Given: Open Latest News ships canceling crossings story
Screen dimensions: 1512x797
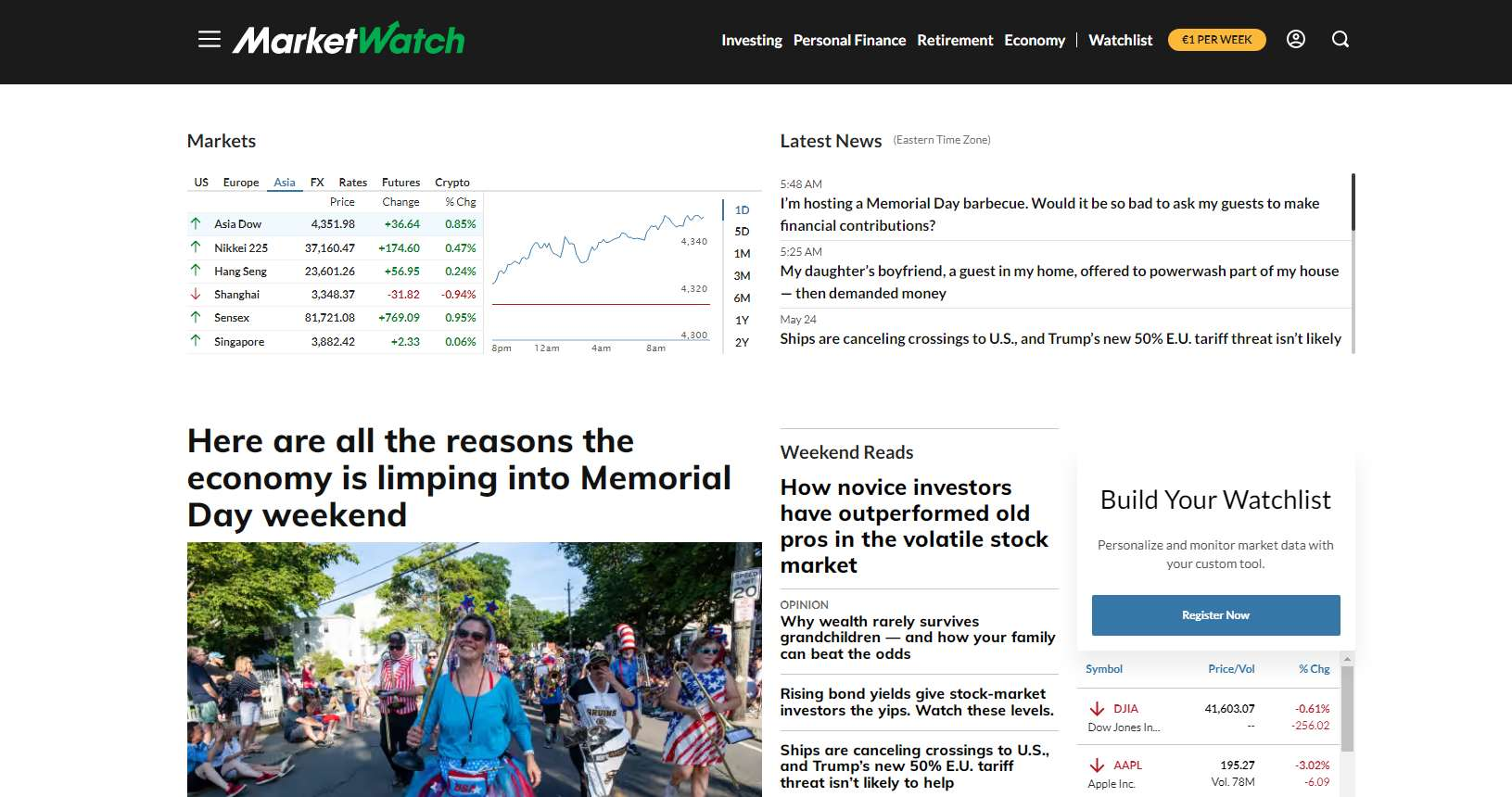Looking at the screenshot, I should click(x=1061, y=338).
